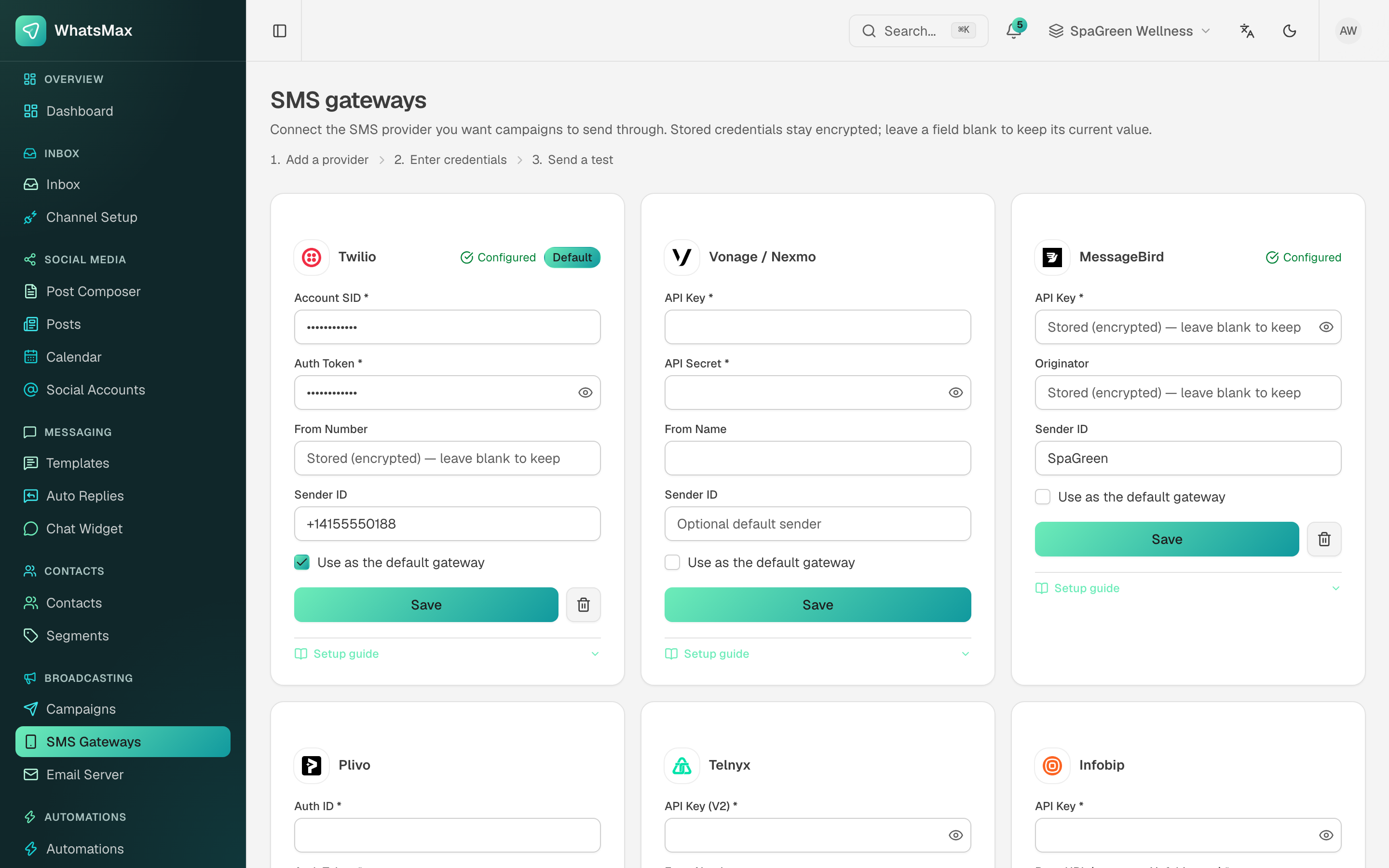Toggle the sidebar panel icon
Image resolution: width=1389 pixels, height=868 pixels.
coord(280,31)
